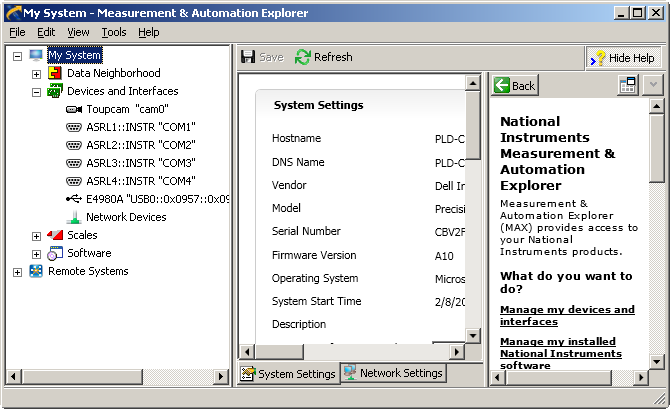Viewport: 670px width, 409px height.
Task: Select Network Devices in the tree
Action: [126, 217]
